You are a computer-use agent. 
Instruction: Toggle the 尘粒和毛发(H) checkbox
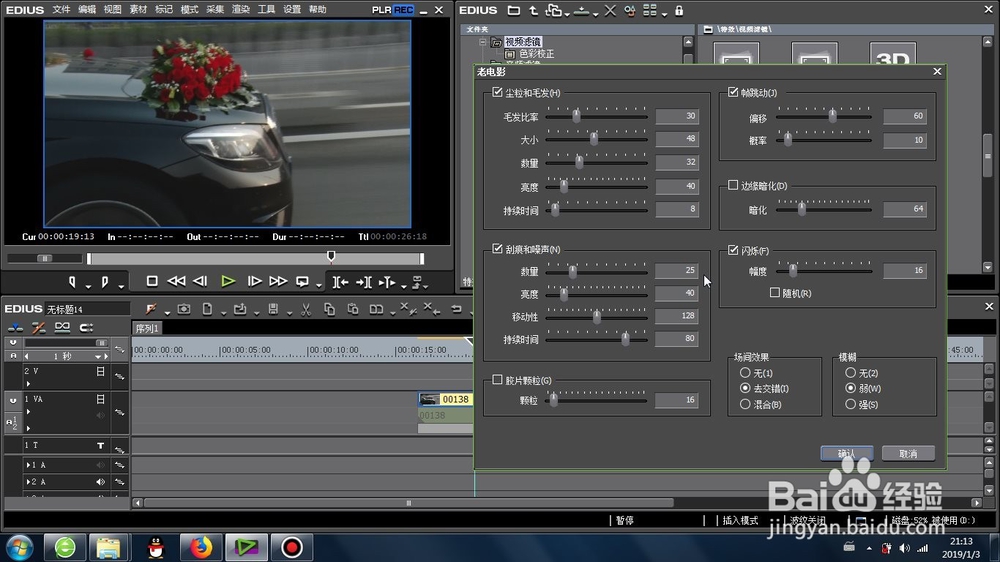[497, 92]
